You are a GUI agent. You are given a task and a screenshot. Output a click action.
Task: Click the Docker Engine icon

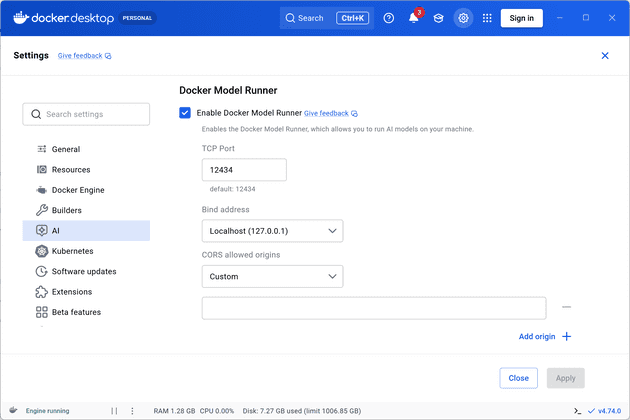pyautogui.click(x=42, y=190)
